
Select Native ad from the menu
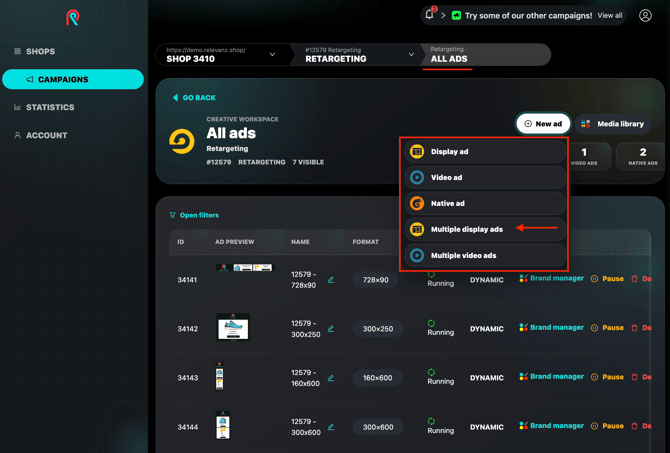tap(485, 203)
